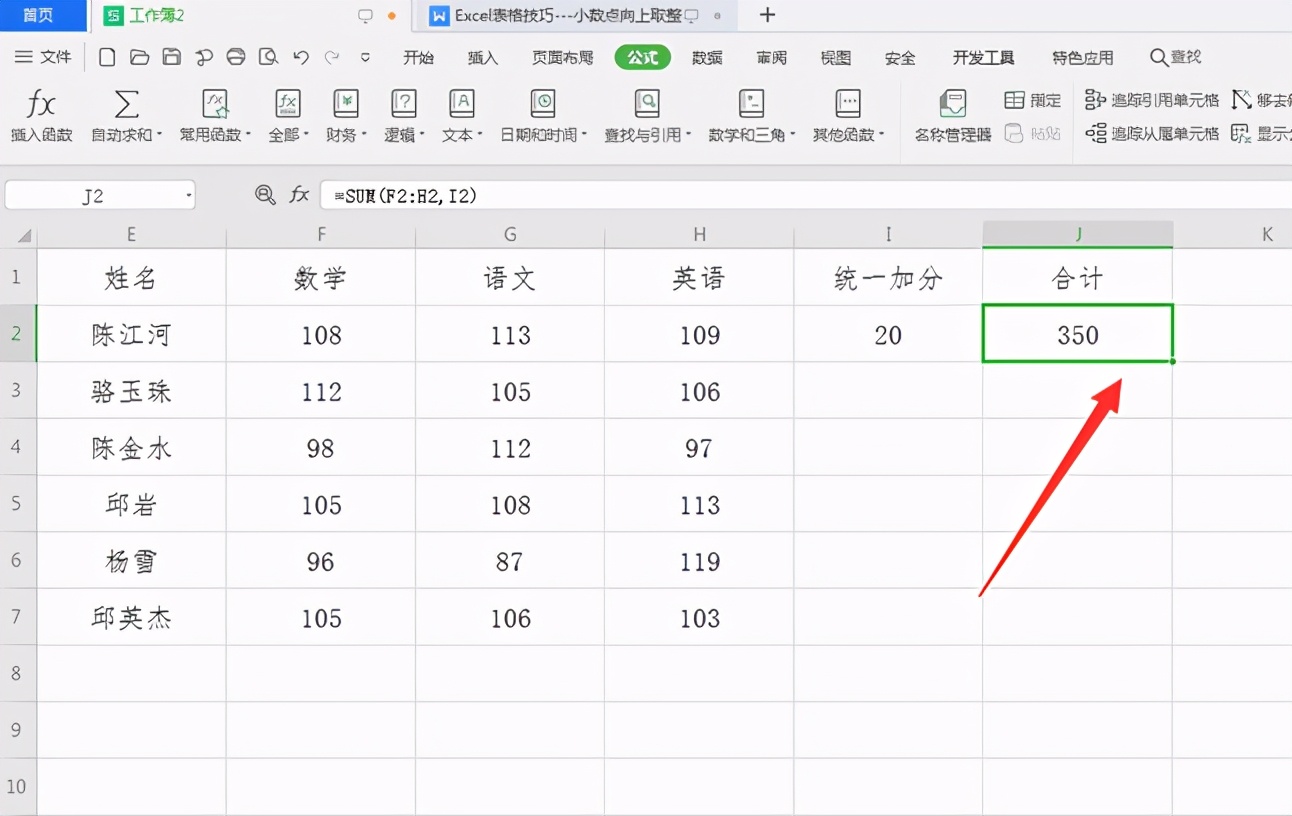Click the monitor icon on 工作簿2 tab
Screen dimensions: 1292x816
point(365,16)
